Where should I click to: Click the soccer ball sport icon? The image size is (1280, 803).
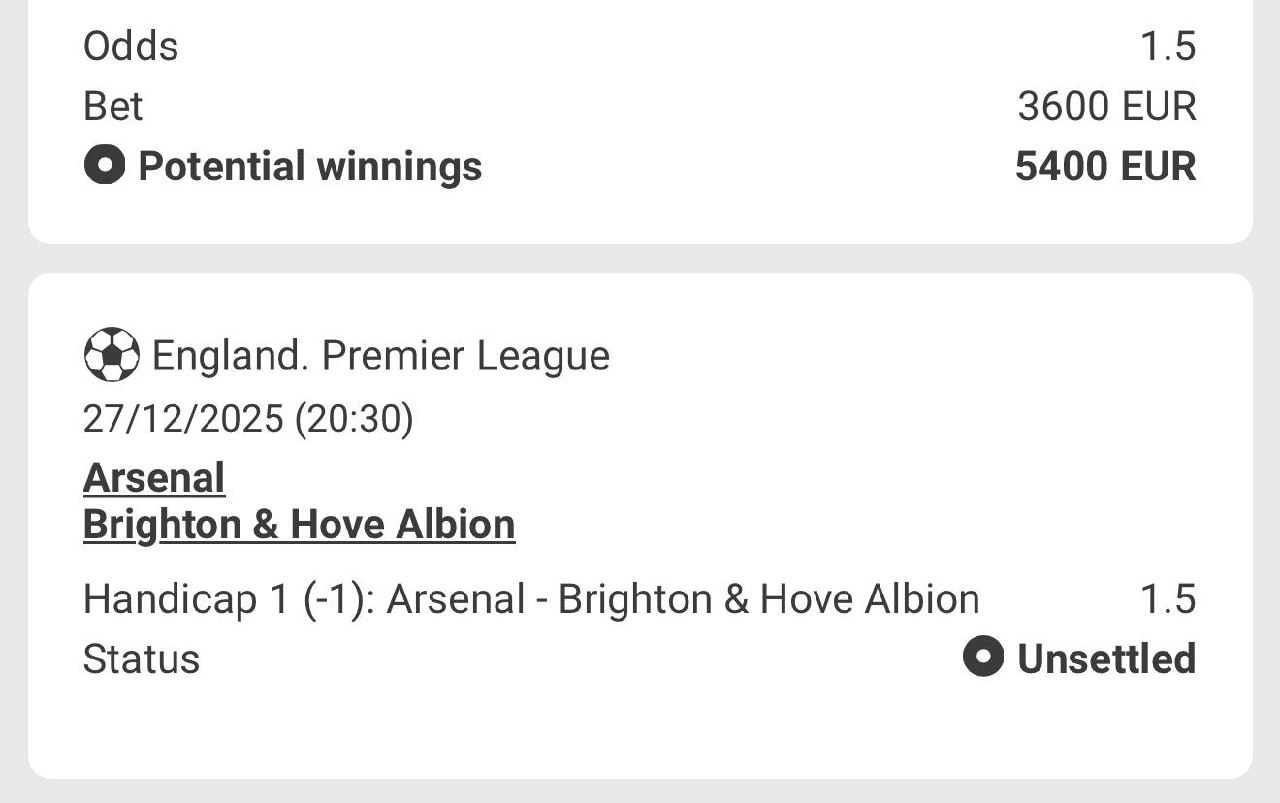click(111, 355)
